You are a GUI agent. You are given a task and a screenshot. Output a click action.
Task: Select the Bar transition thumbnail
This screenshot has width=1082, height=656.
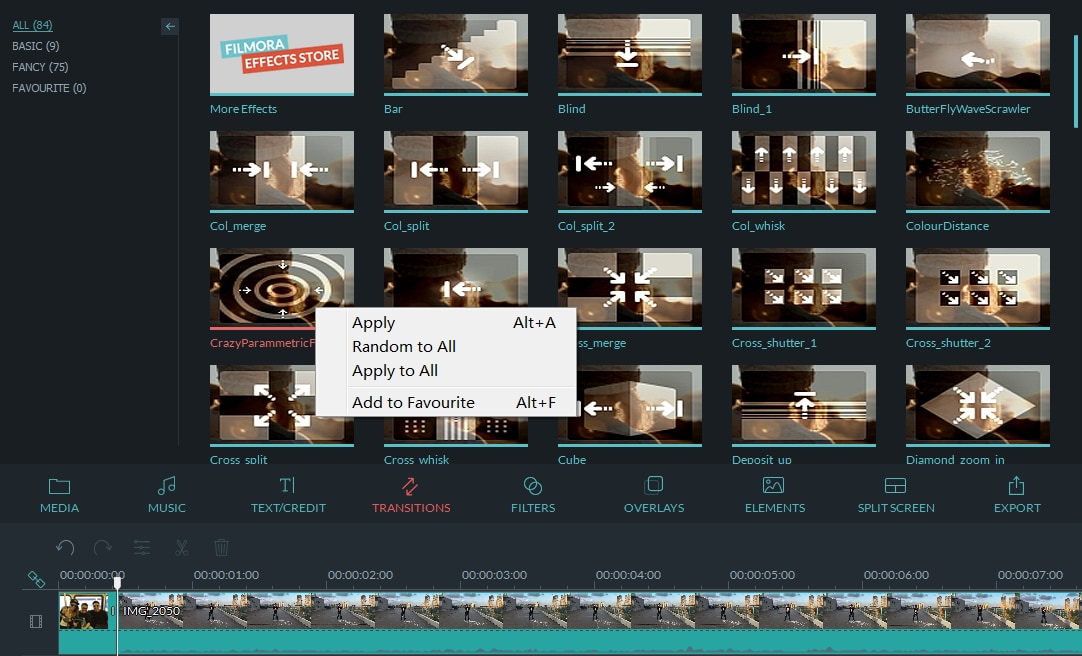tap(455, 54)
